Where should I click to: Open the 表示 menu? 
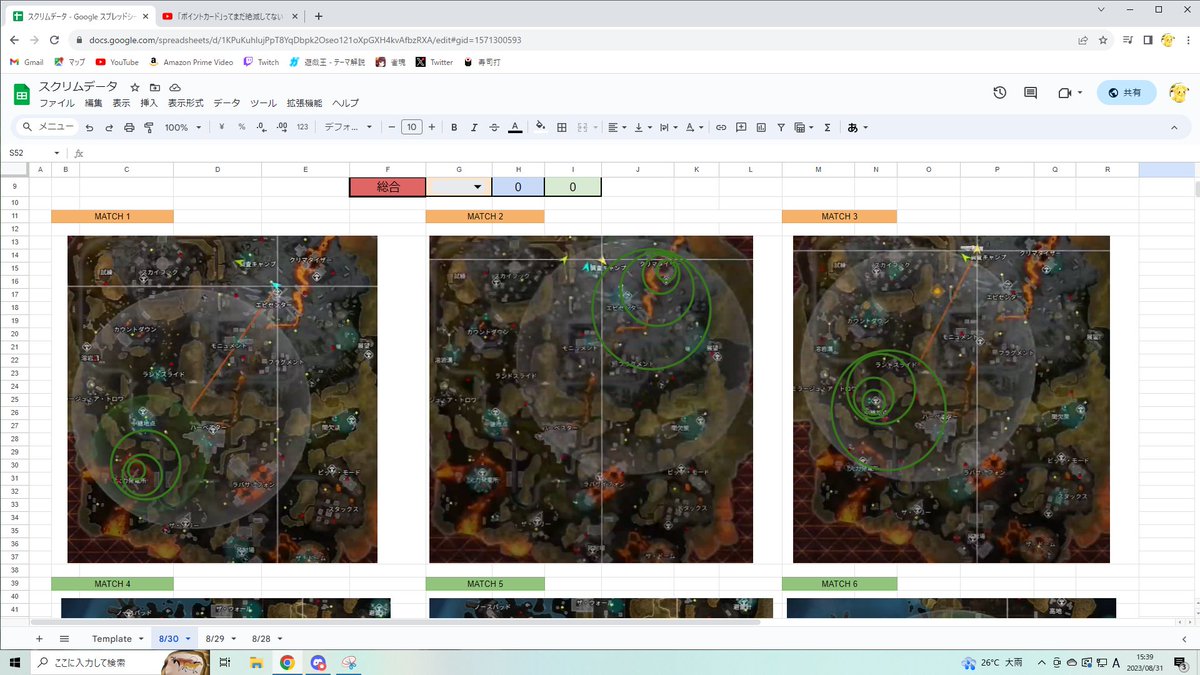[121, 103]
